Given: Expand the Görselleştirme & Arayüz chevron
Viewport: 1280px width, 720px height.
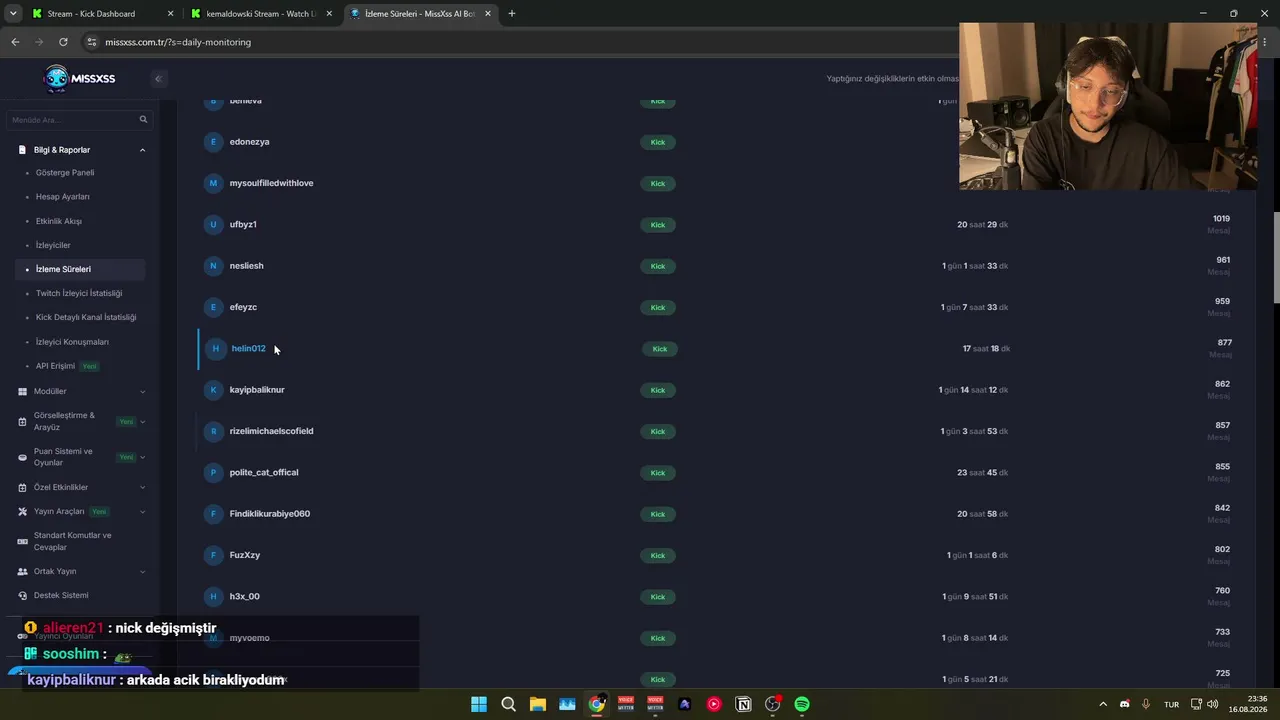Looking at the screenshot, I should click(142, 421).
